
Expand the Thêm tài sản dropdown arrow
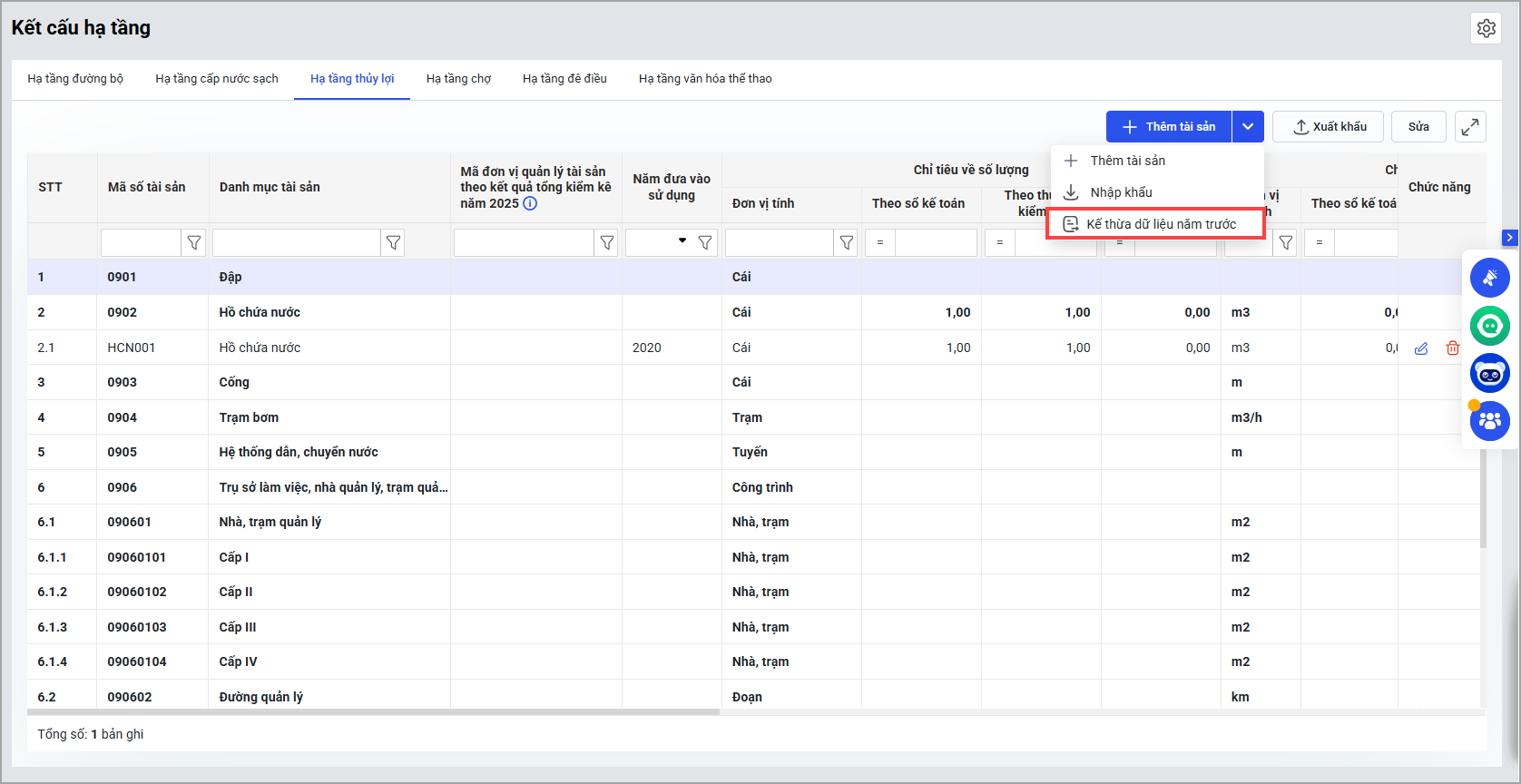pos(1248,127)
